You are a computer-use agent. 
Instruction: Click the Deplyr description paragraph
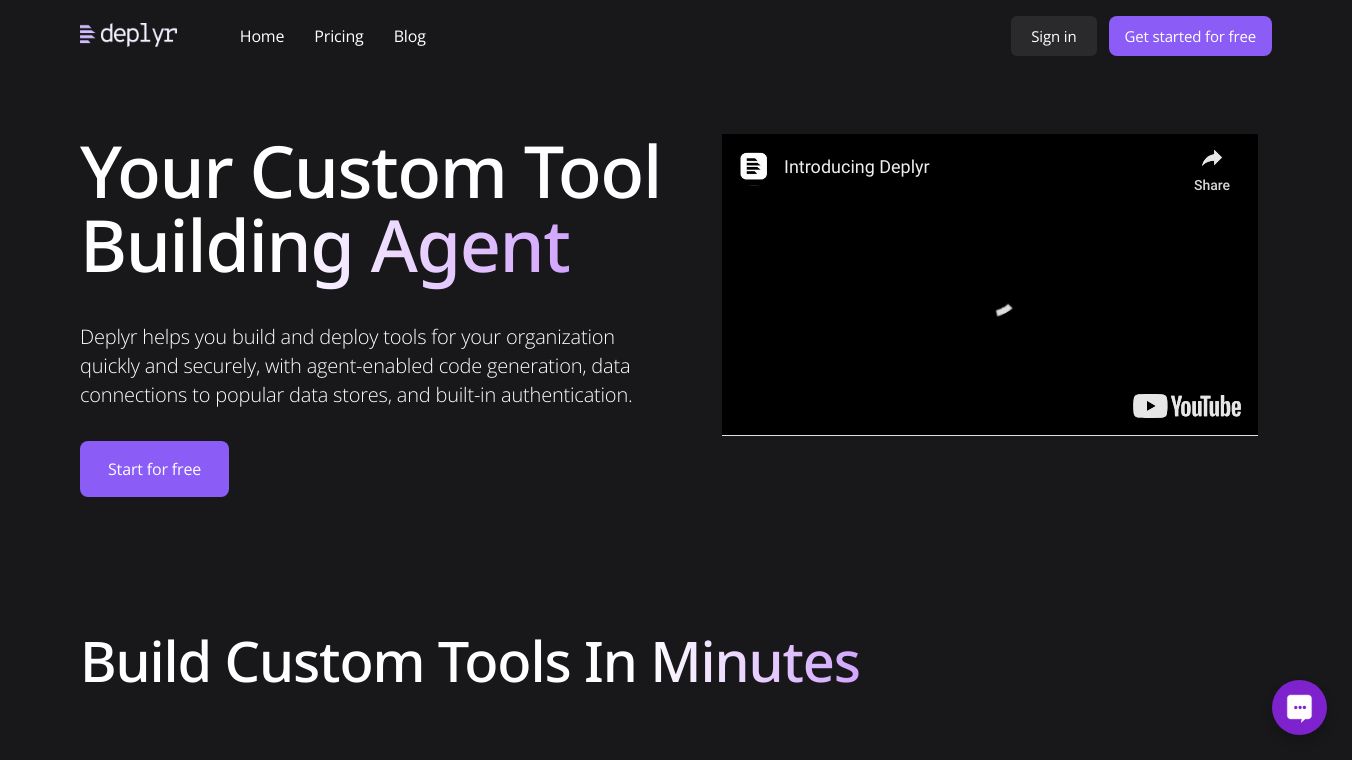356,366
